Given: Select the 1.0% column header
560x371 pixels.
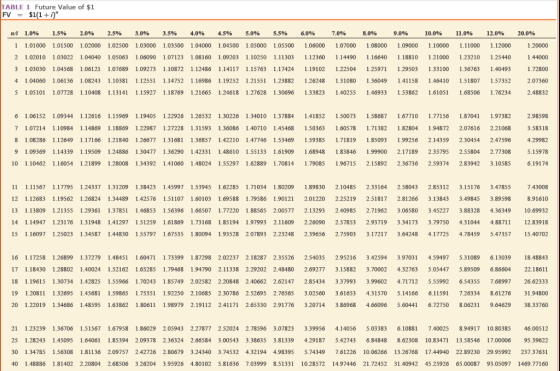Looking at the screenshot, I should coord(31,34).
